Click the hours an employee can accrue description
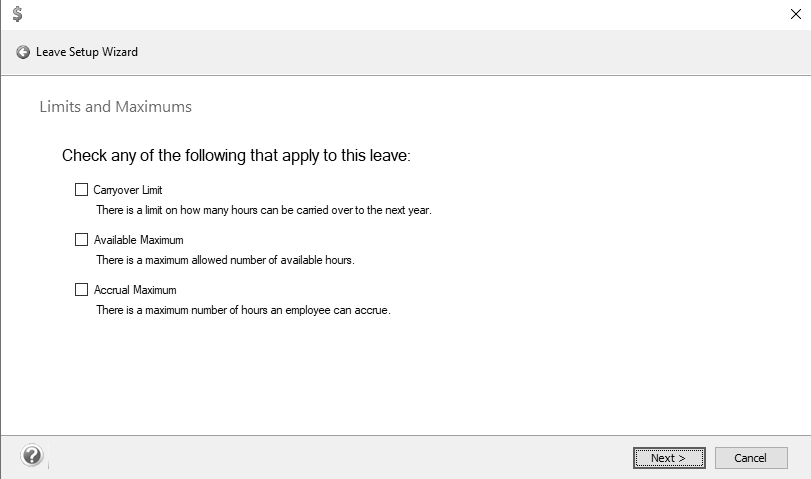This screenshot has width=811, height=479. (x=244, y=310)
